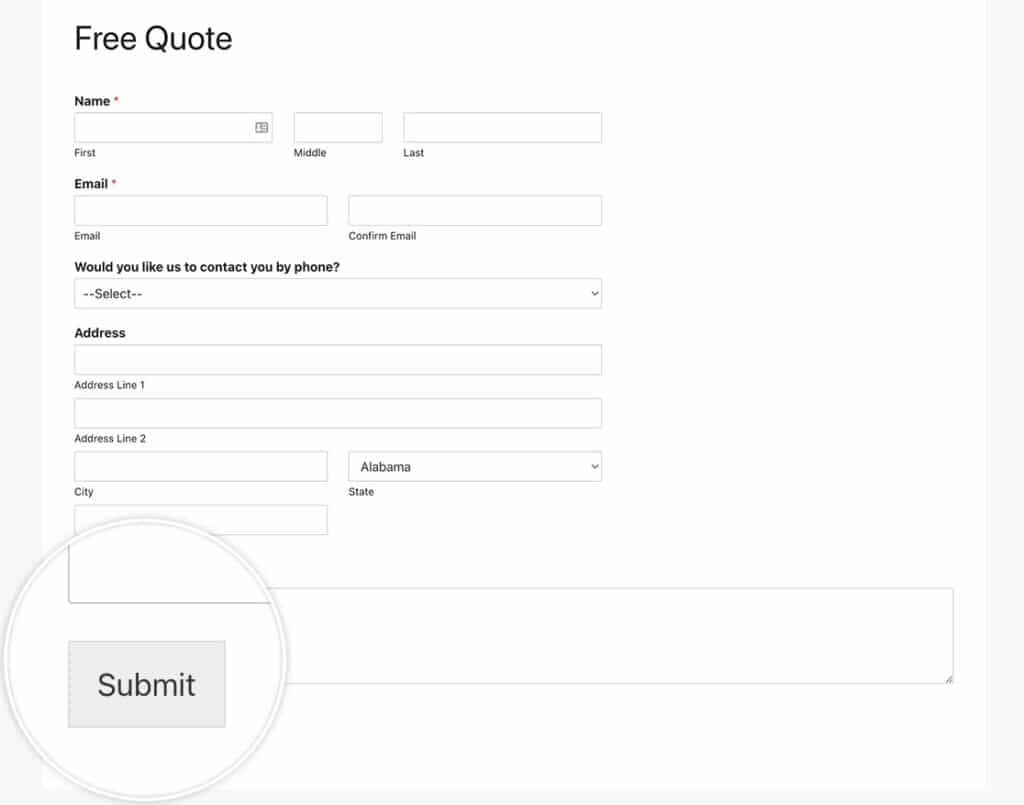
Task: Click the City input field
Action: [200, 467]
